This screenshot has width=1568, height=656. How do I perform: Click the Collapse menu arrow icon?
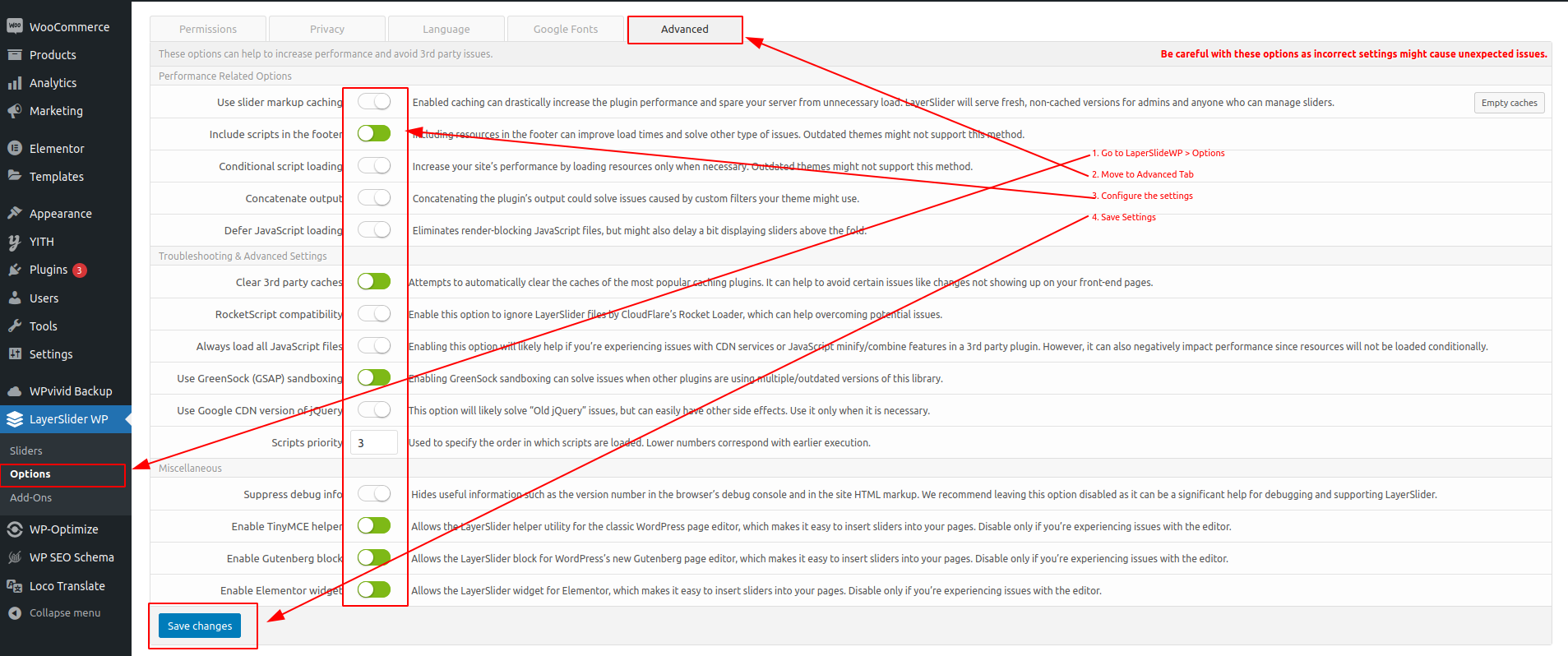(15, 613)
